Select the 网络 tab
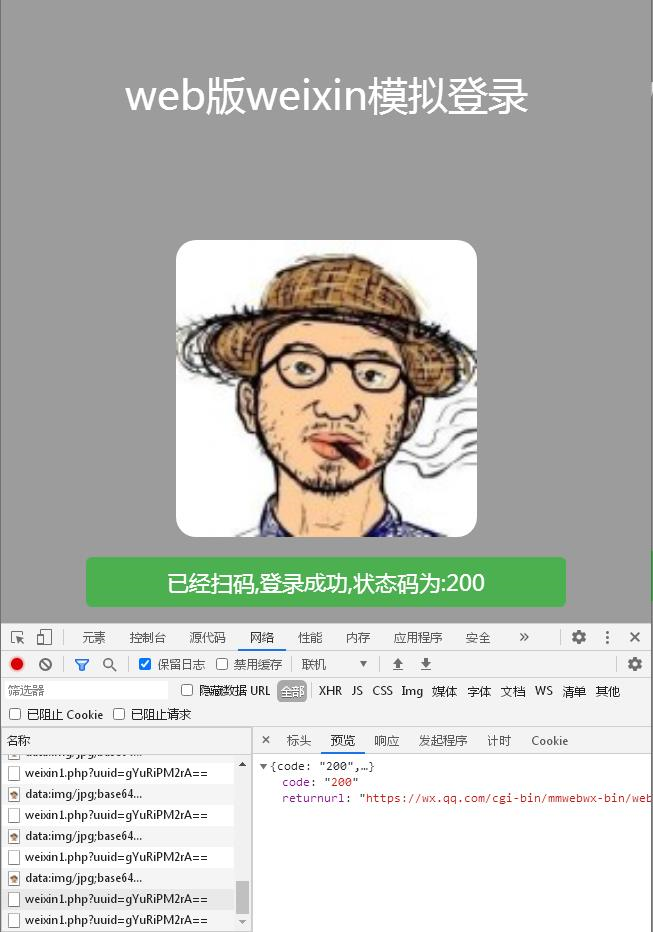The width and height of the screenshot is (653, 932). click(262, 638)
